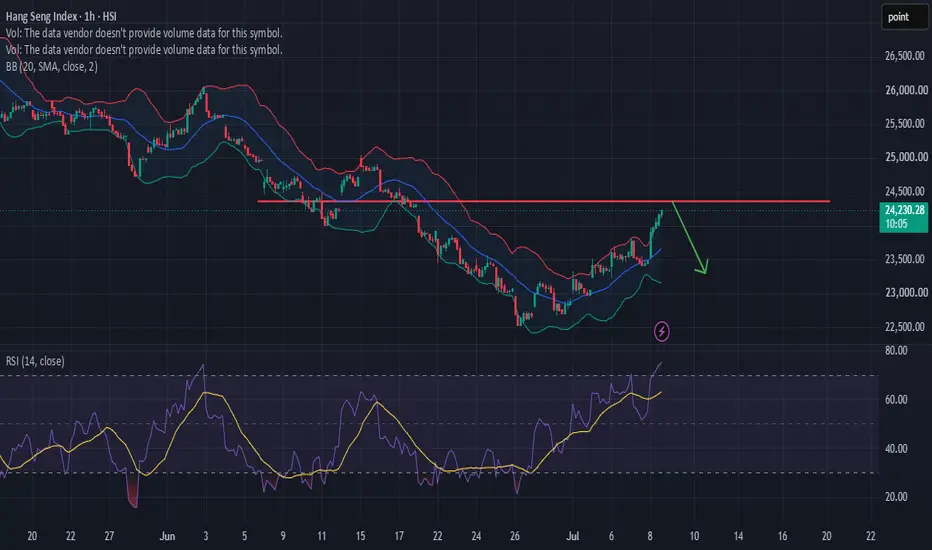Image resolution: width=932 pixels, height=550 pixels.
Task: Click the RSI 80.00 scale label
Action: (x=896, y=351)
